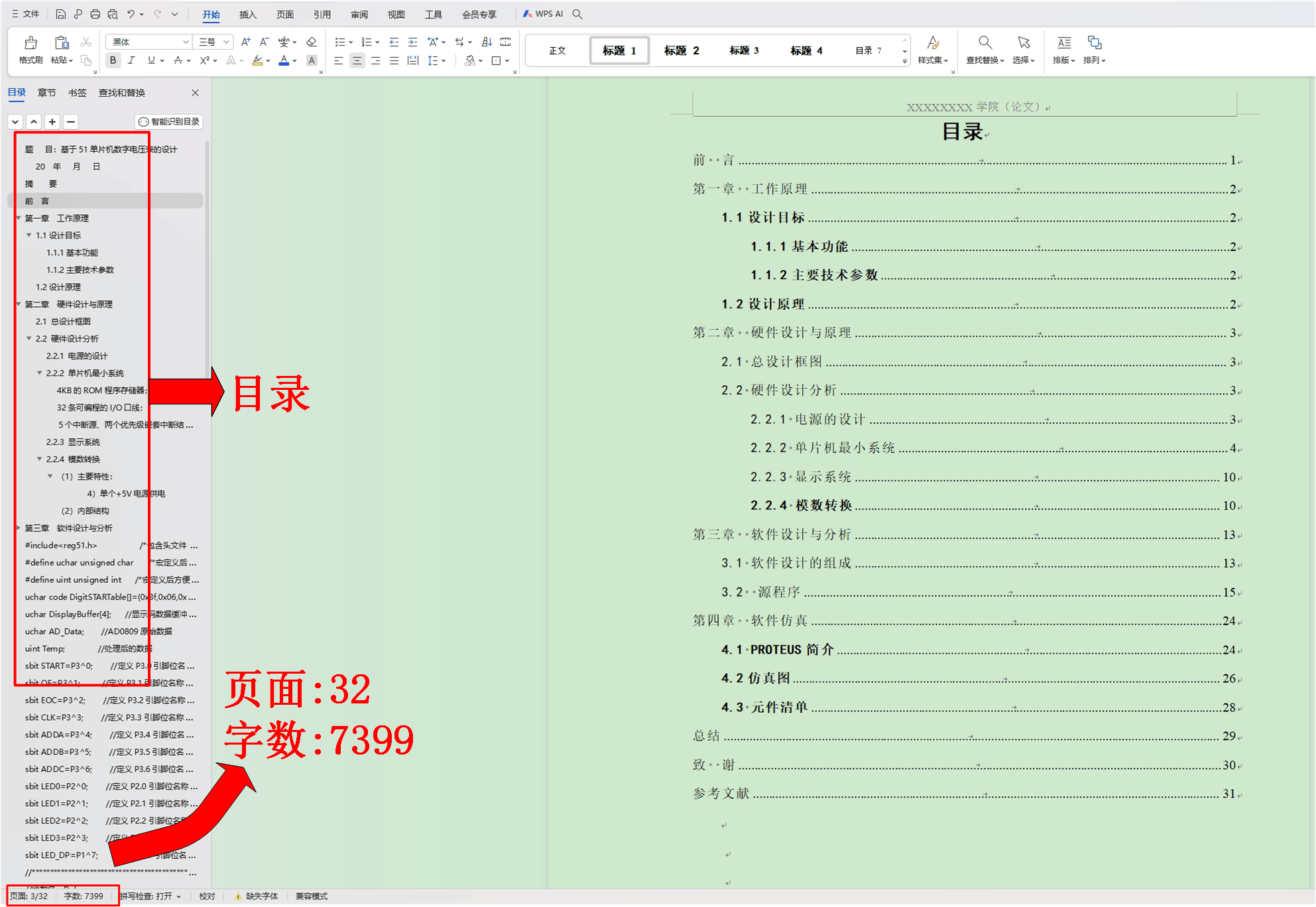Click the Save icon

point(60,13)
